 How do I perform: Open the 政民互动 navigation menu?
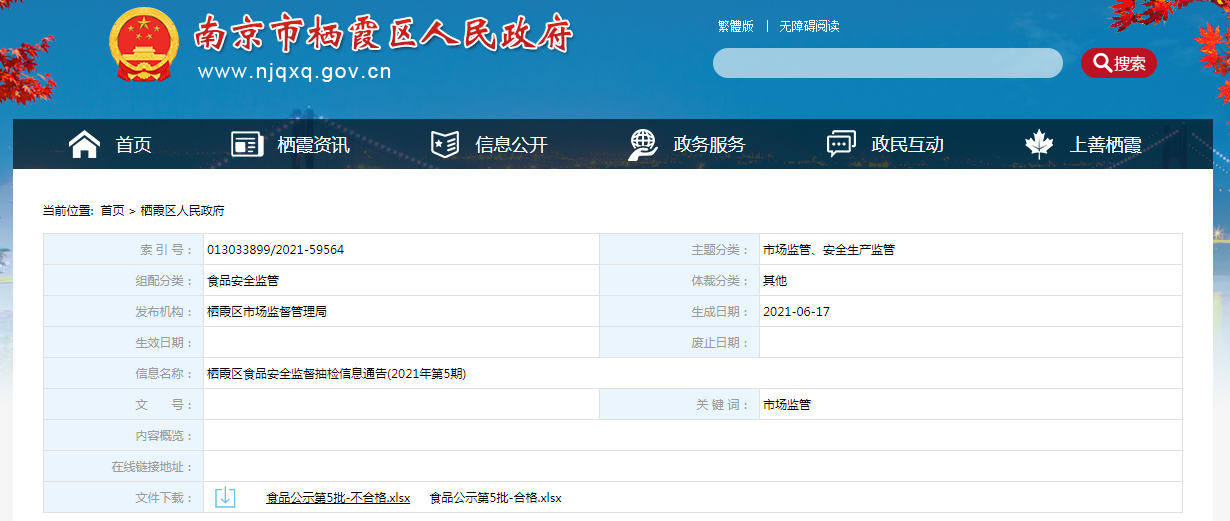pyautogui.click(x=907, y=145)
